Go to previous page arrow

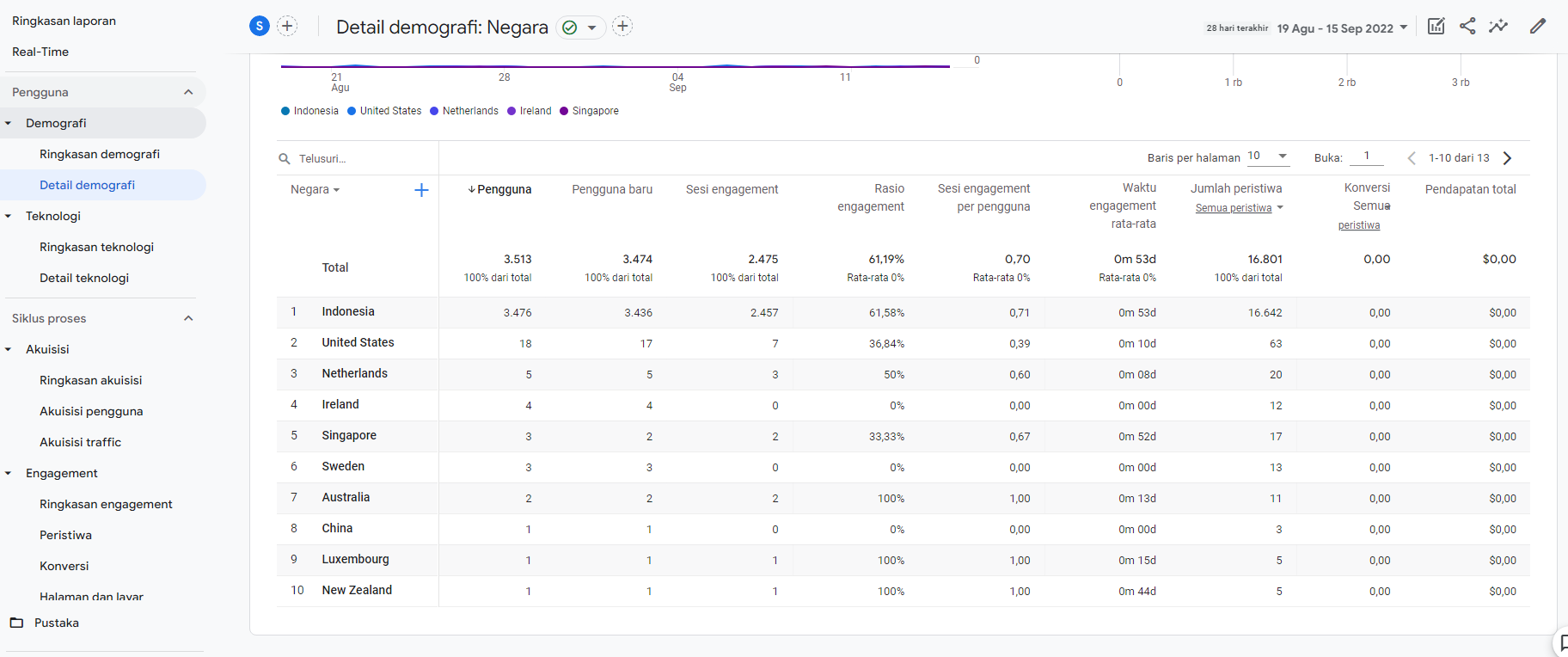(x=1412, y=158)
